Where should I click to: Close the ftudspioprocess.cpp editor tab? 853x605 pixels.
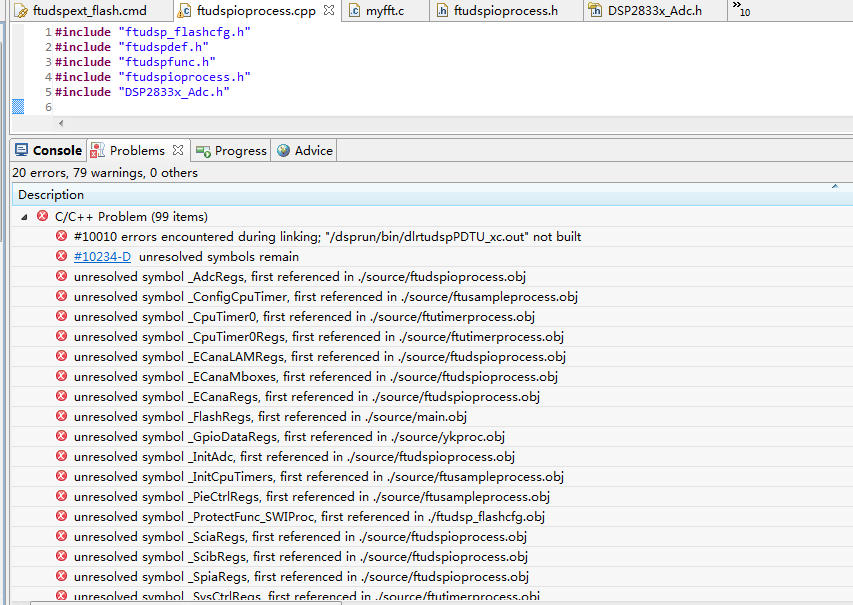pyautogui.click(x=329, y=10)
